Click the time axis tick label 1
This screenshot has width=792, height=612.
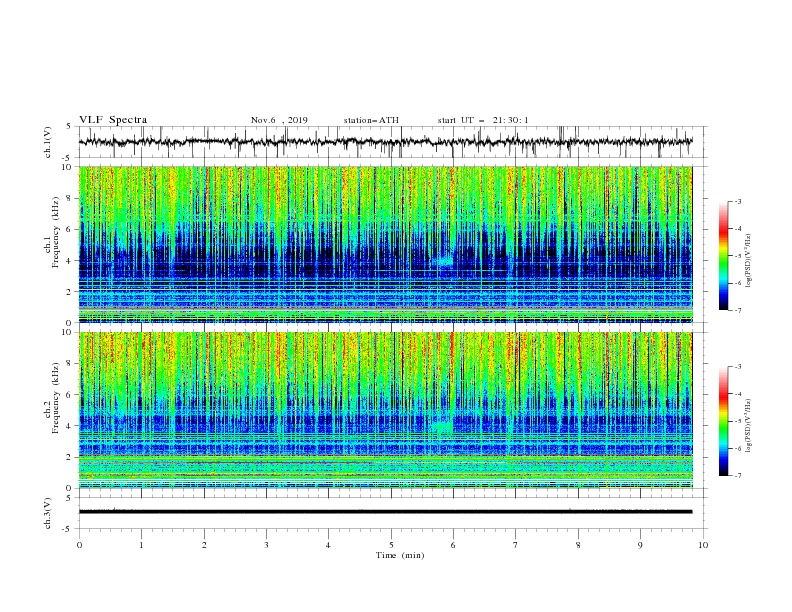coord(141,545)
